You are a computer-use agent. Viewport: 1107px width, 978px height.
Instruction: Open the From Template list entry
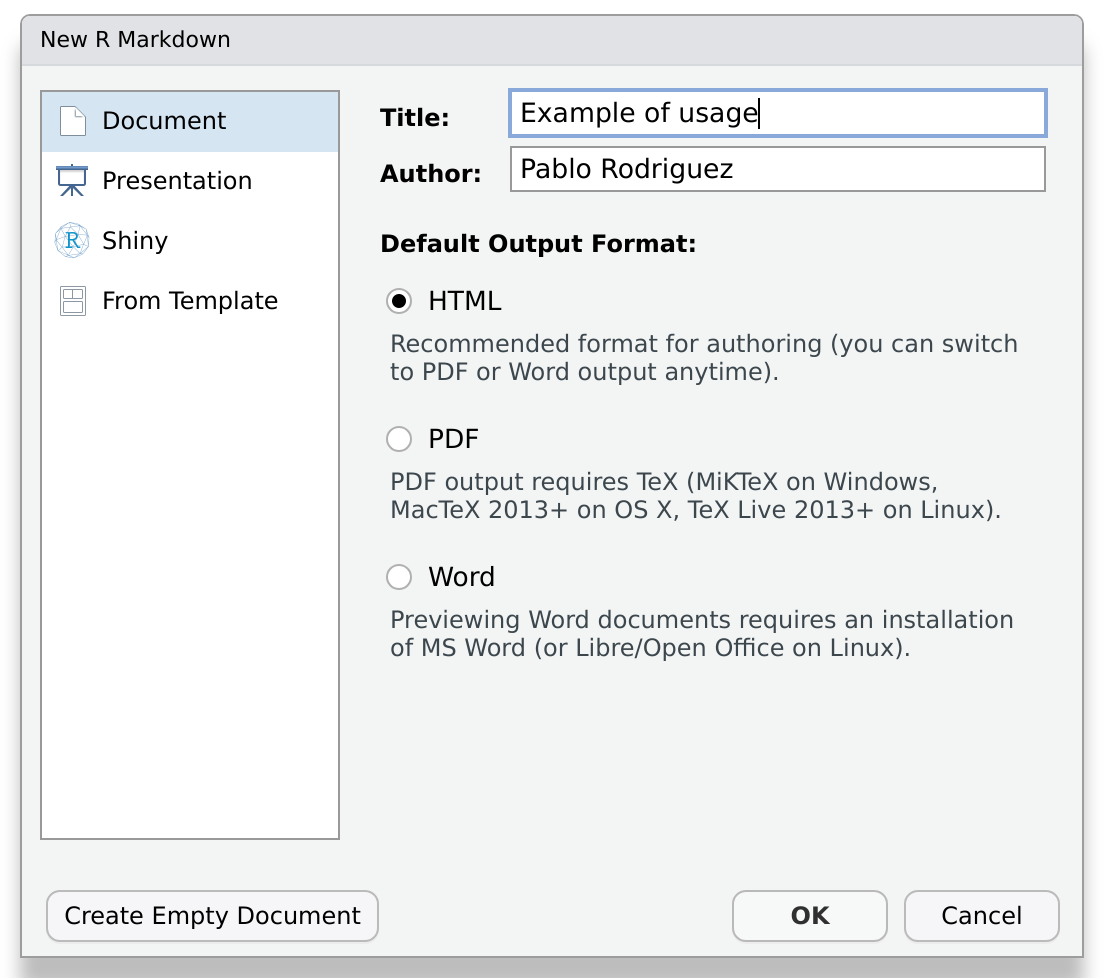[190, 301]
